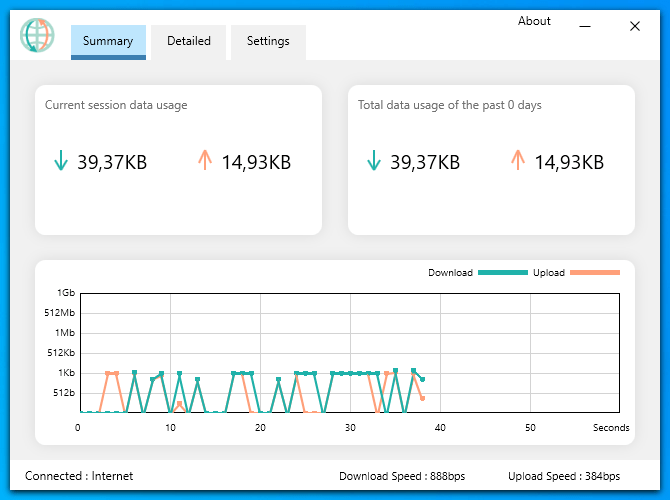The width and height of the screenshot is (670, 500).
Task: Click current session download arrow icon
Action: tap(61, 161)
